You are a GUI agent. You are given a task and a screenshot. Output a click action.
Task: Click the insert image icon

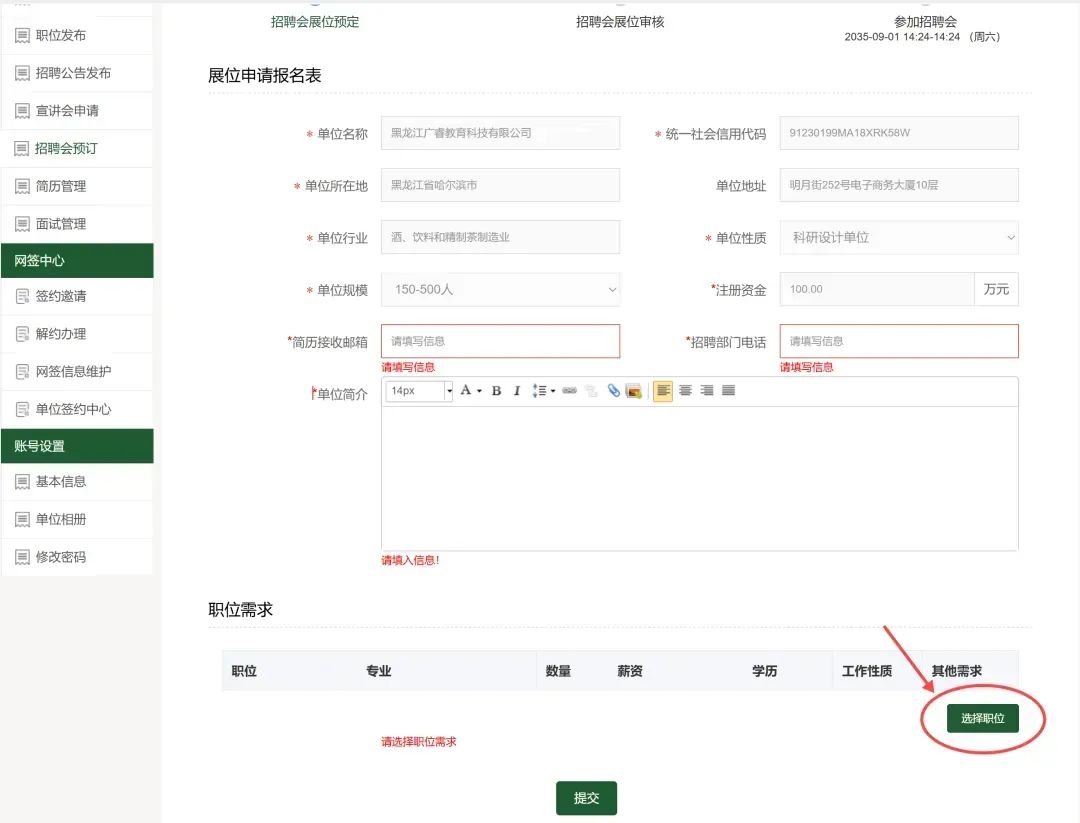(633, 391)
